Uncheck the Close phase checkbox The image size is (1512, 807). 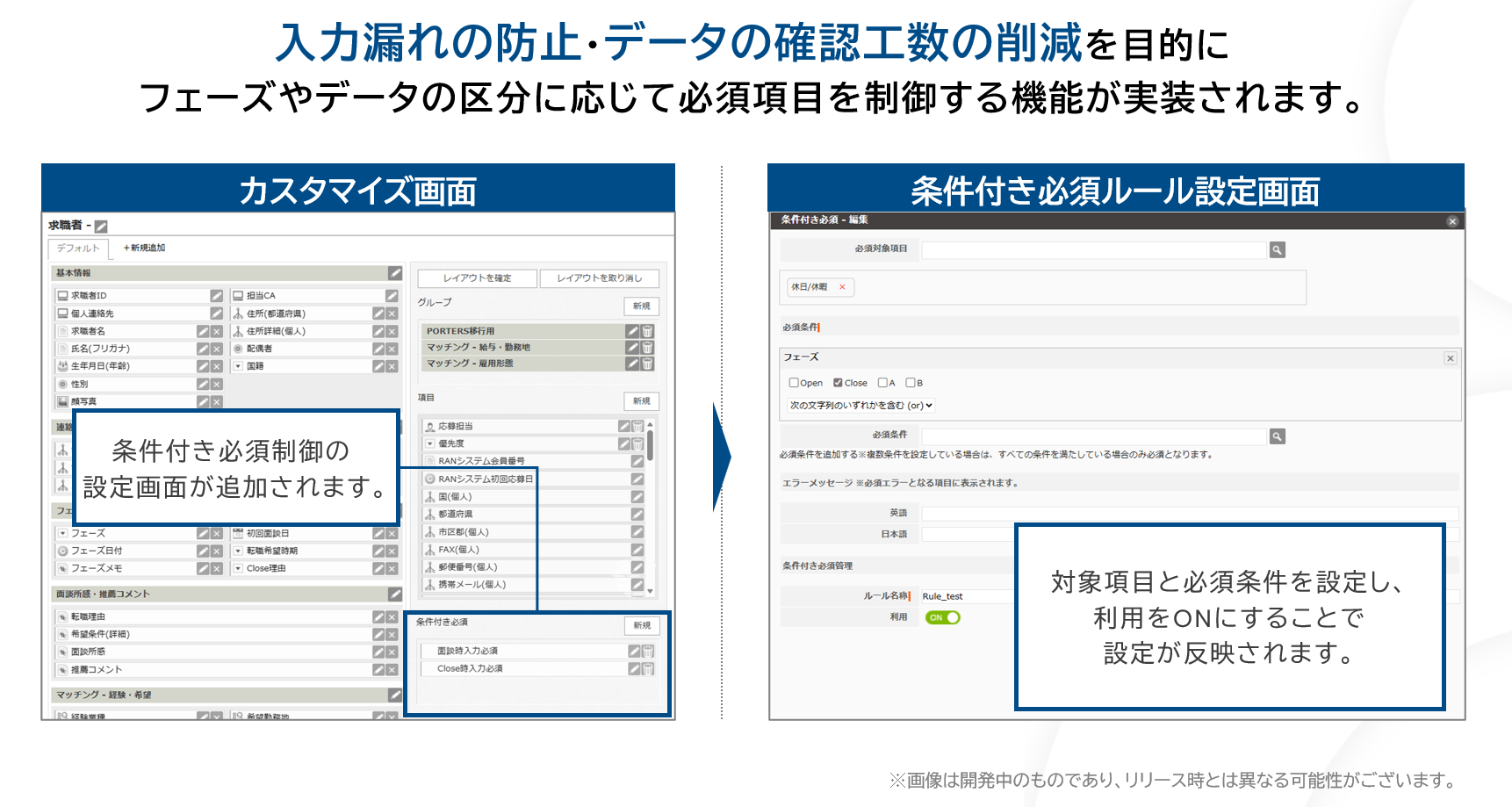837,382
